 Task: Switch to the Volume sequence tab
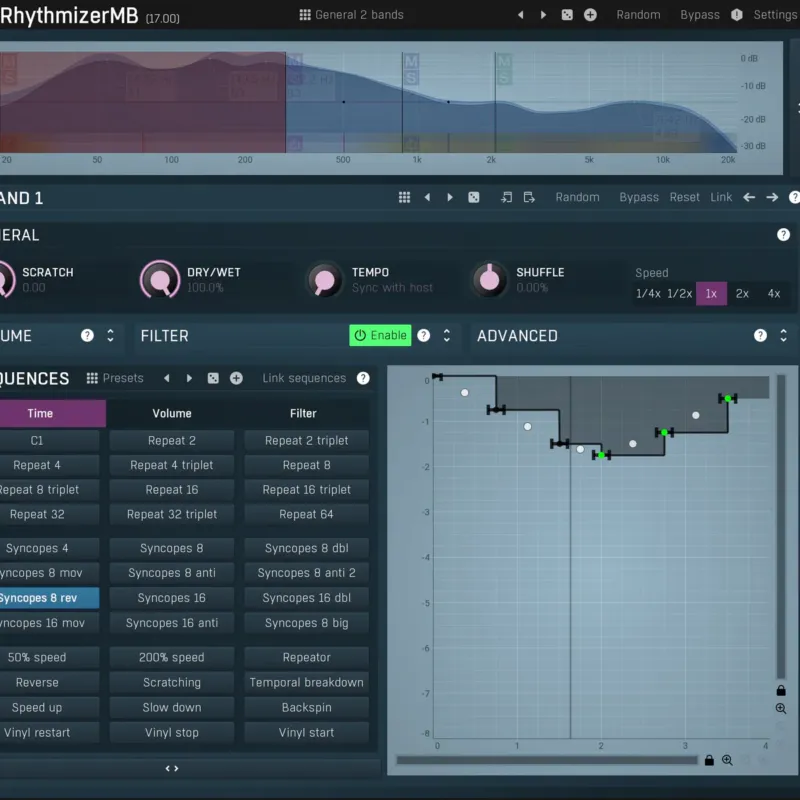click(x=172, y=413)
